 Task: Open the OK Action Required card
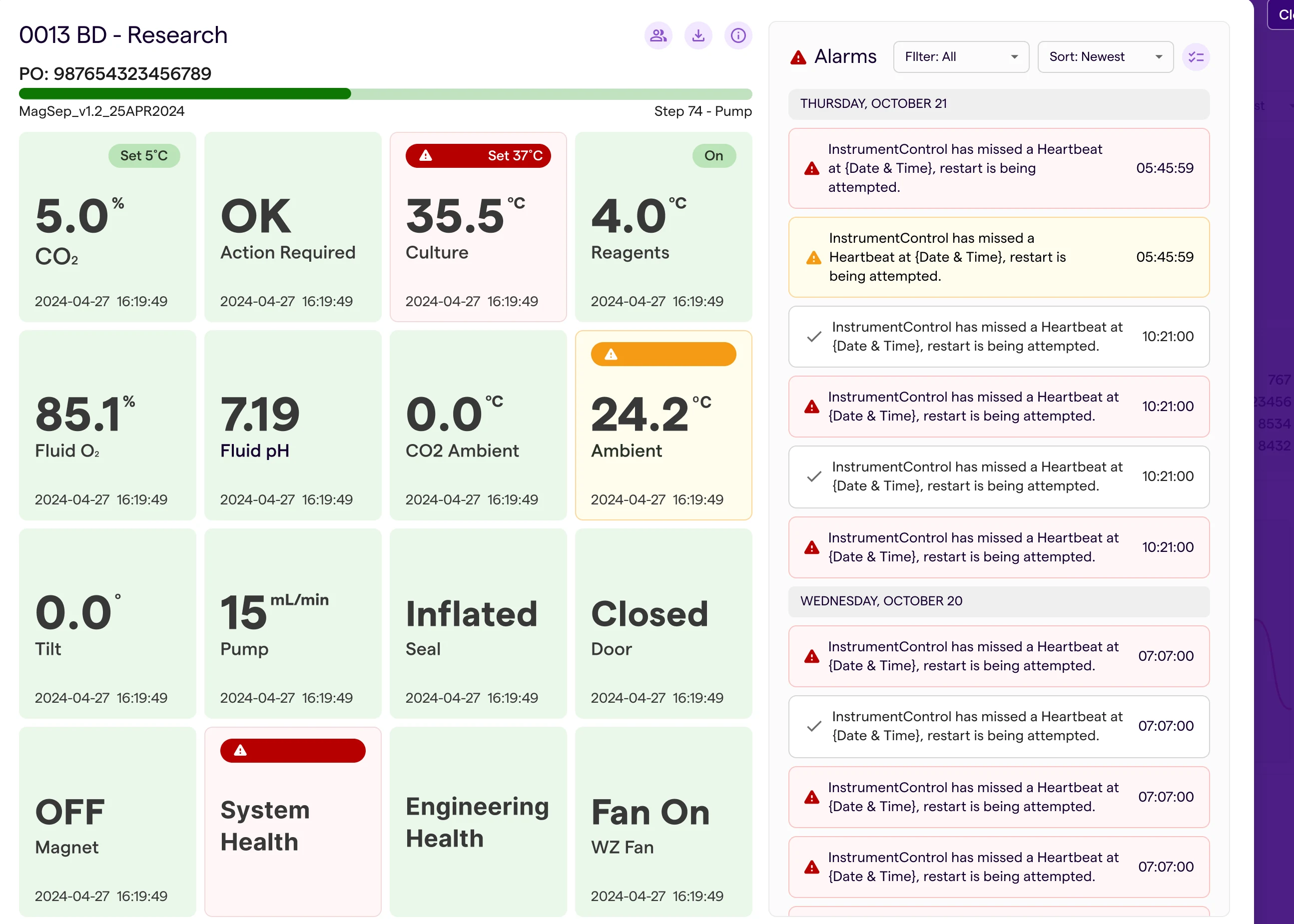(292, 227)
